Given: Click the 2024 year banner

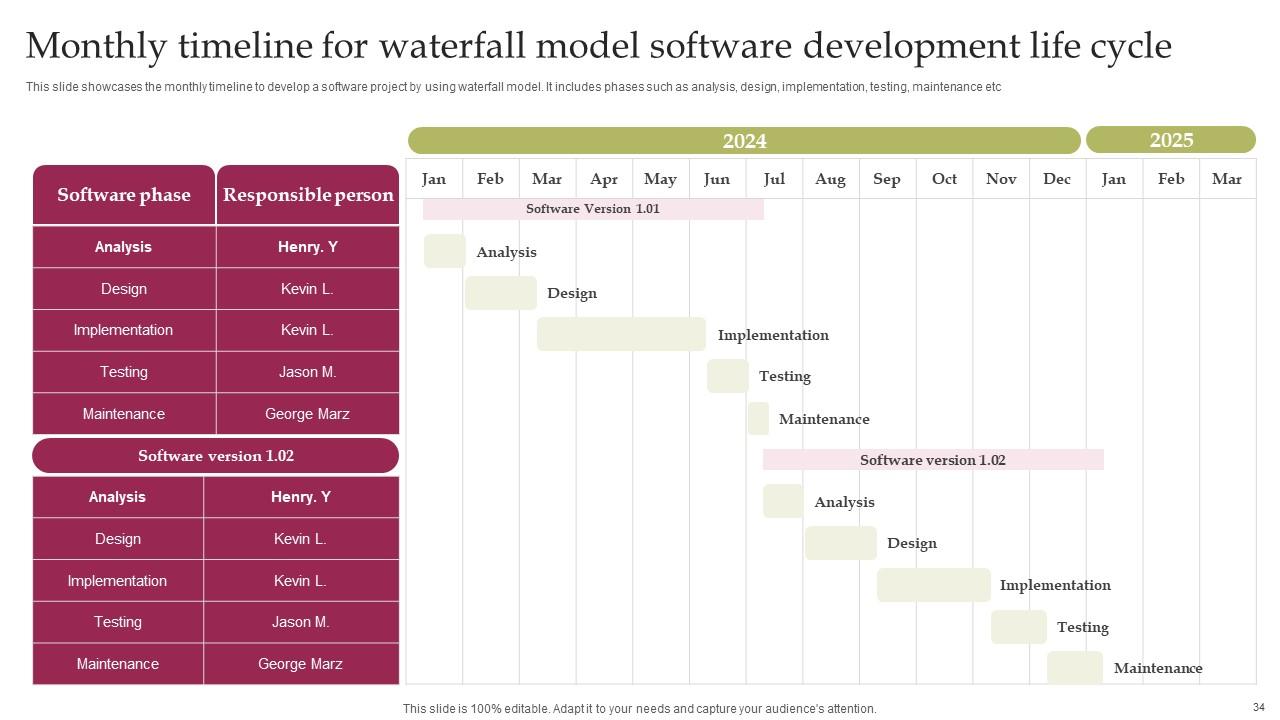Looking at the screenshot, I should coord(744,141).
